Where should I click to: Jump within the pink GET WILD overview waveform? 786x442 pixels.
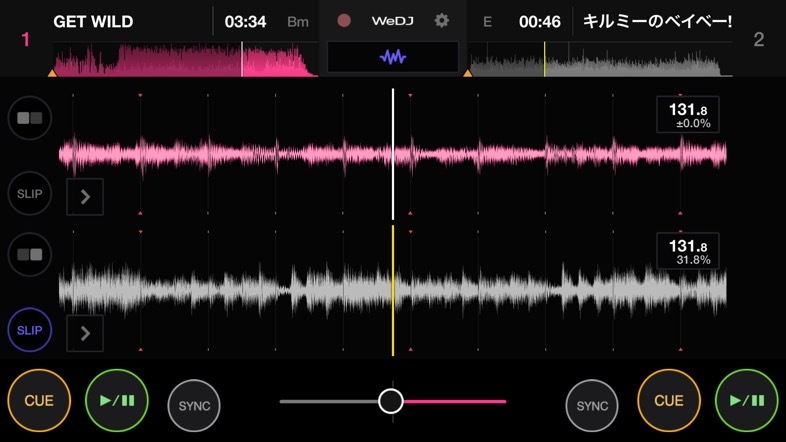185,60
